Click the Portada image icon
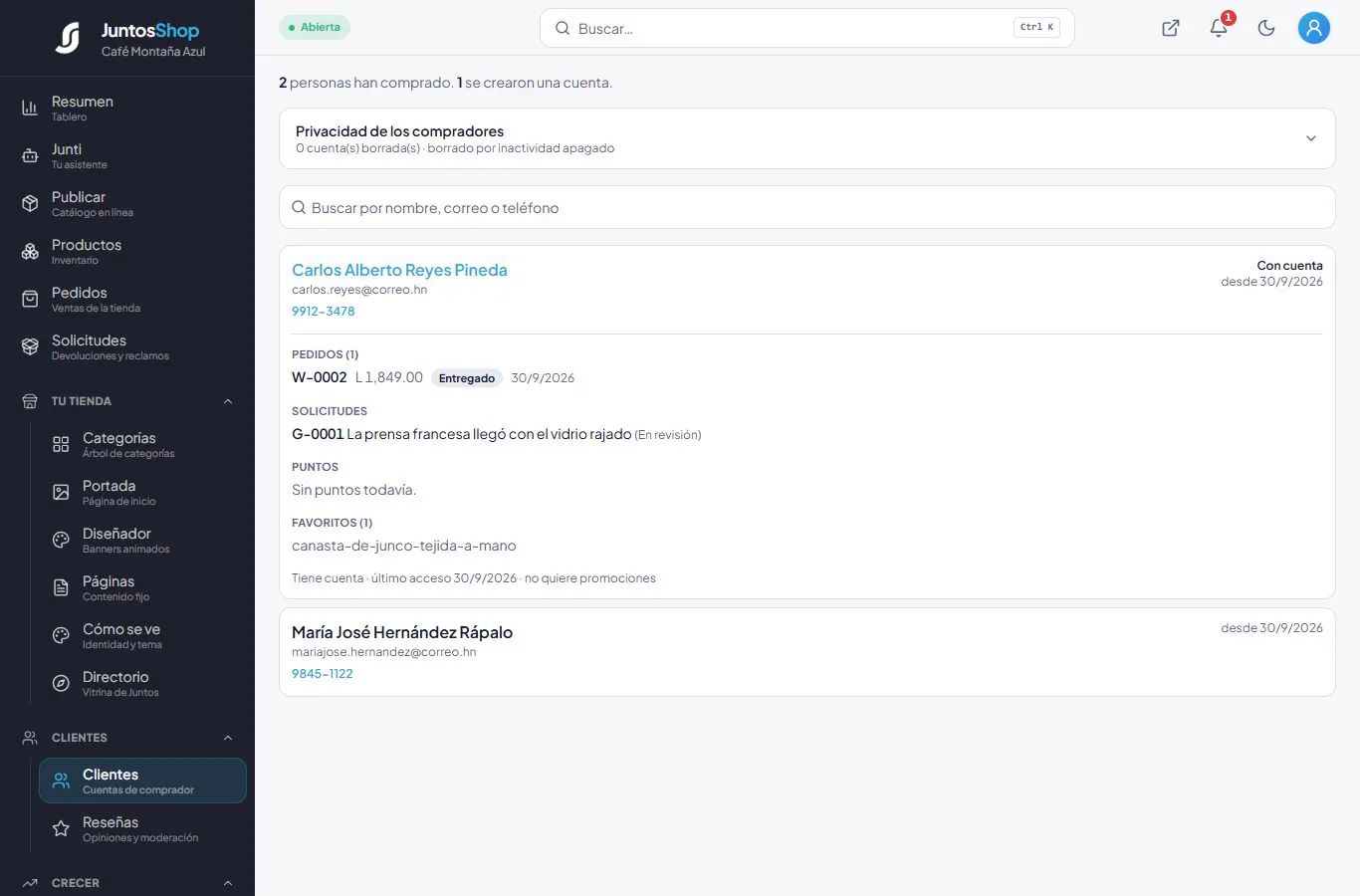This screenshot has width=1360, height=896. pyautogui.click(x=61, y=492)
